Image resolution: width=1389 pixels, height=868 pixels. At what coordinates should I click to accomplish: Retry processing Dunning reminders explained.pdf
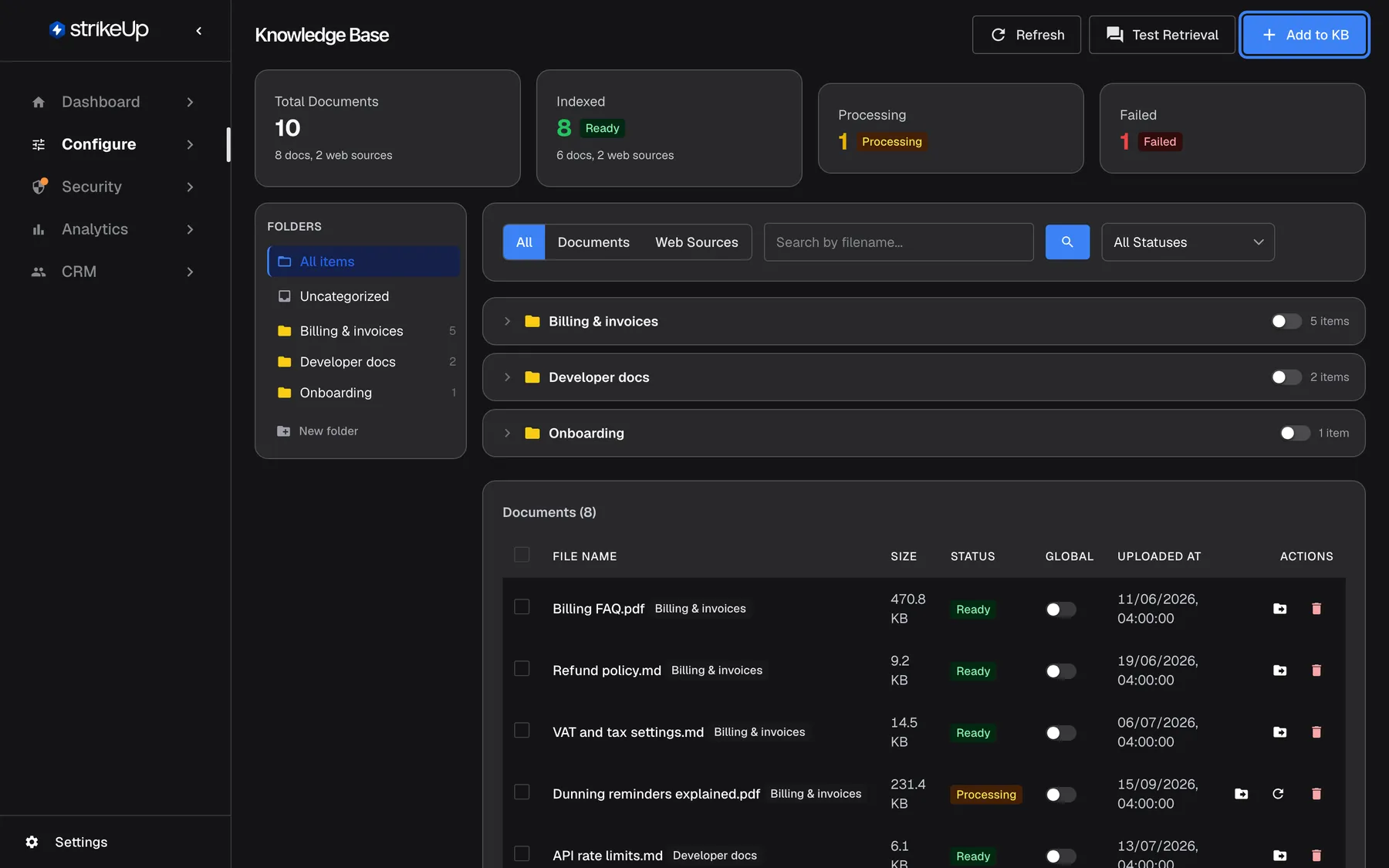pyautogui.click(x=1278, y=794)
